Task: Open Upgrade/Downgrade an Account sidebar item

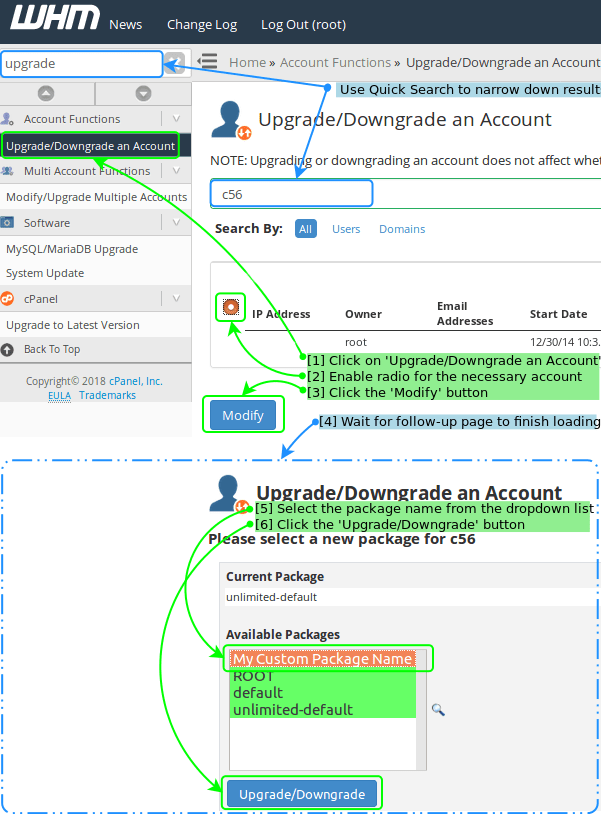Action: click(x=90, y=146)
